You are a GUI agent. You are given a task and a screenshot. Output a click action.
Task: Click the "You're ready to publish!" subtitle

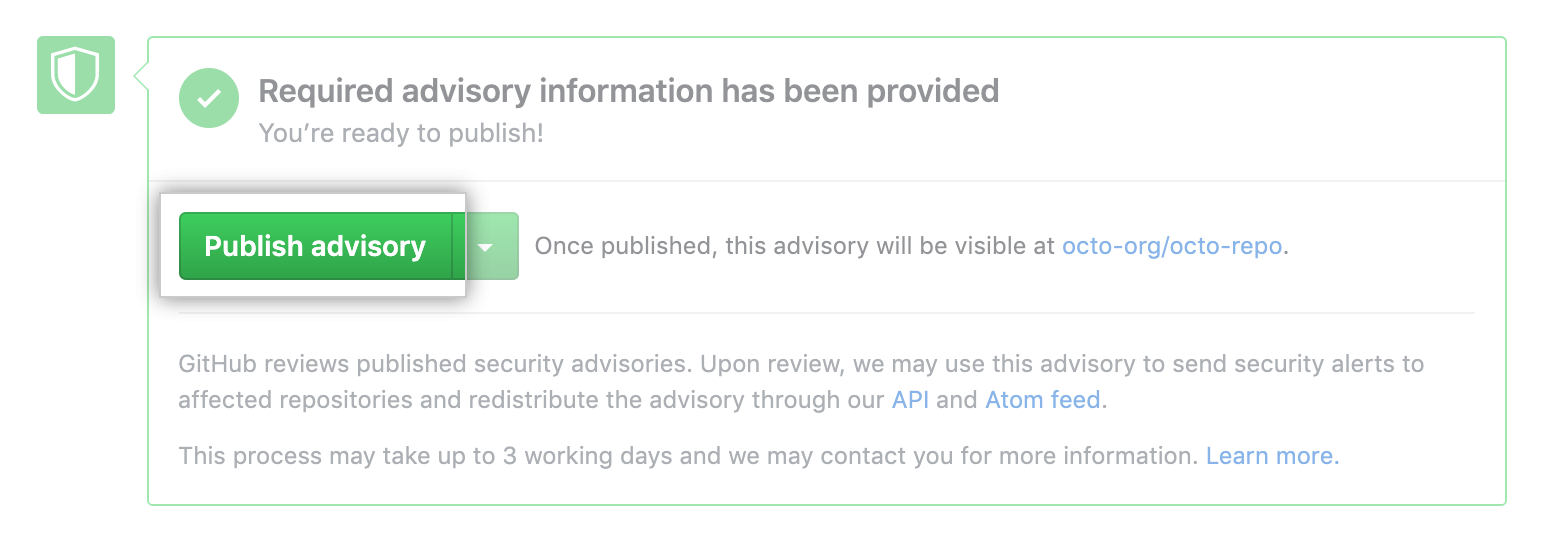click(400, 133)
